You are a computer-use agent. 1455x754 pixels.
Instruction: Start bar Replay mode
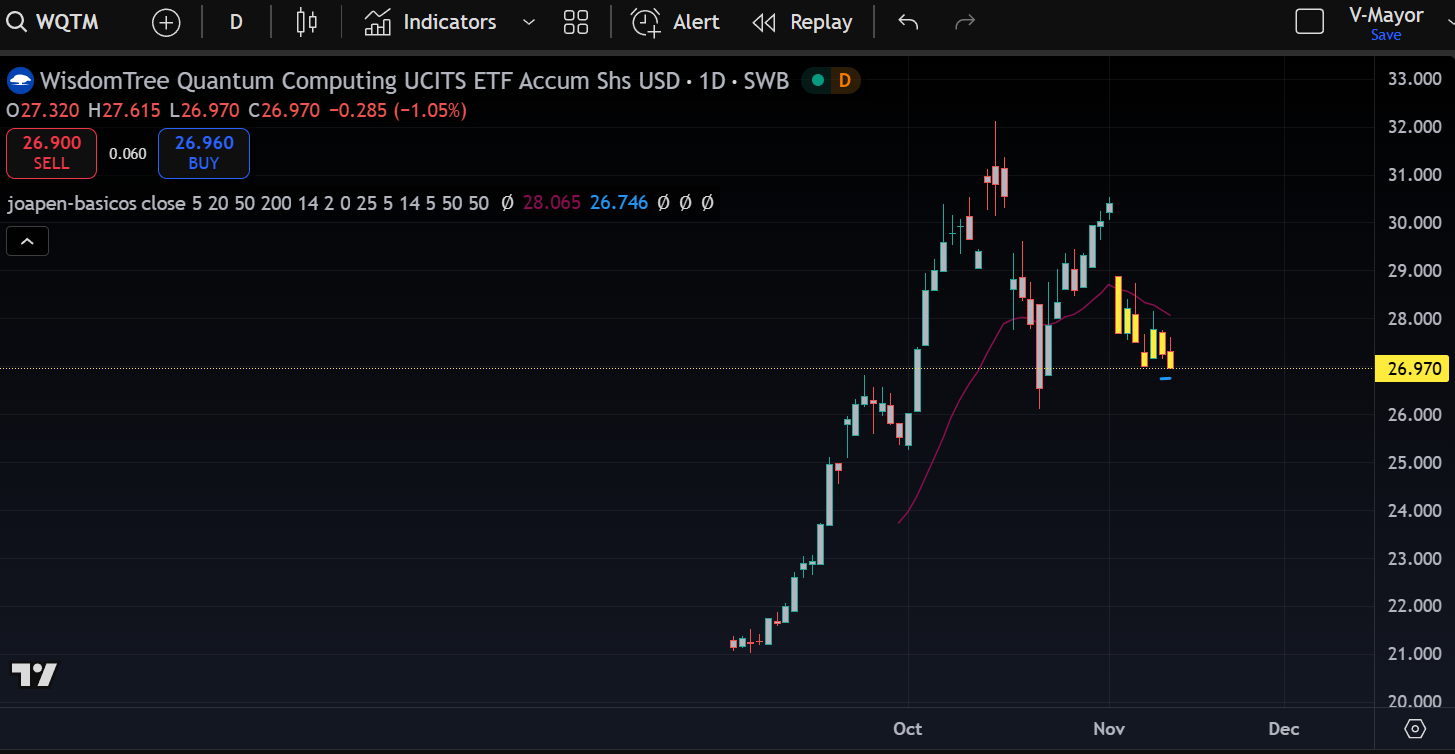(x=802, y=22)
